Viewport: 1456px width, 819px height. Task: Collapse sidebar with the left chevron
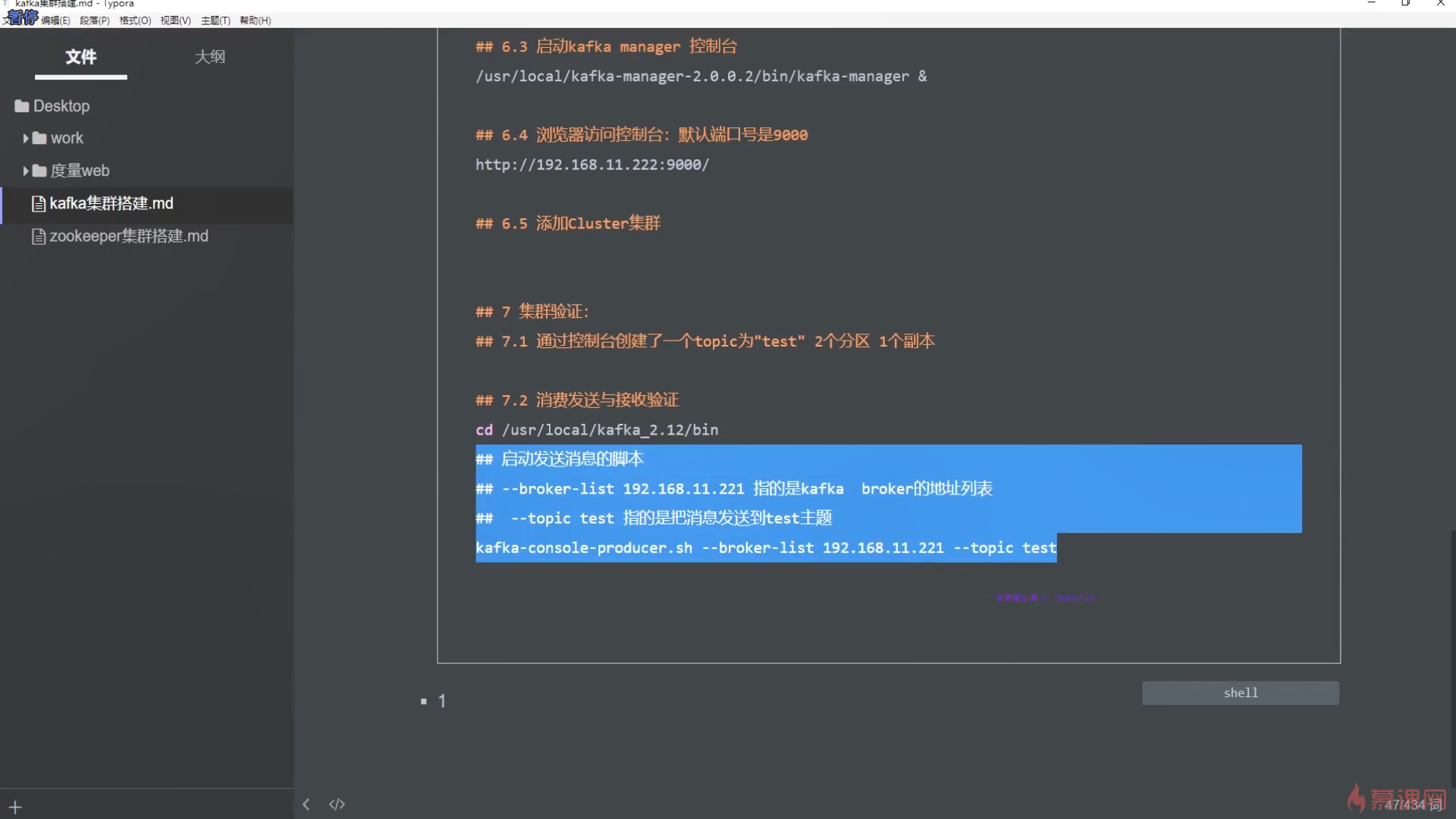point(306,805)
